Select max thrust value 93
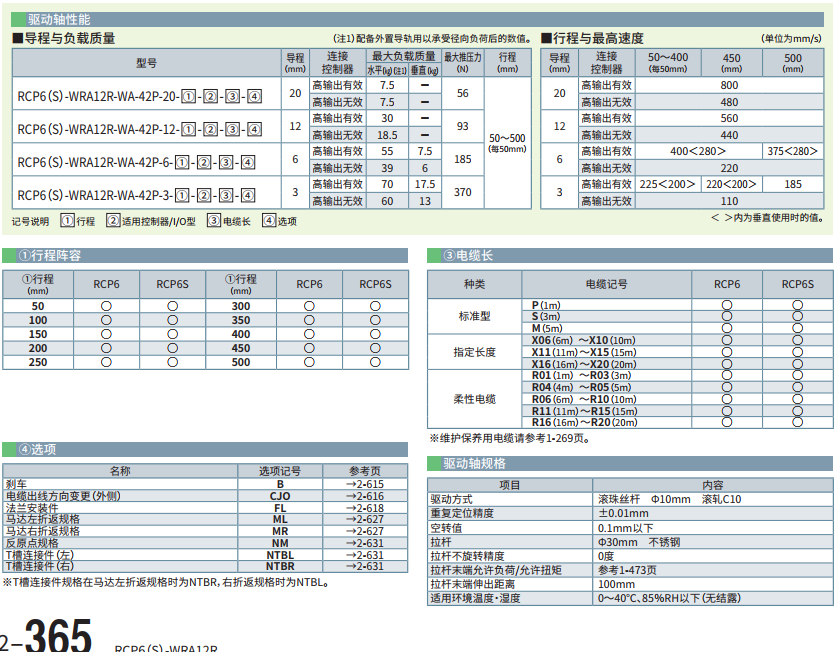 462,126
